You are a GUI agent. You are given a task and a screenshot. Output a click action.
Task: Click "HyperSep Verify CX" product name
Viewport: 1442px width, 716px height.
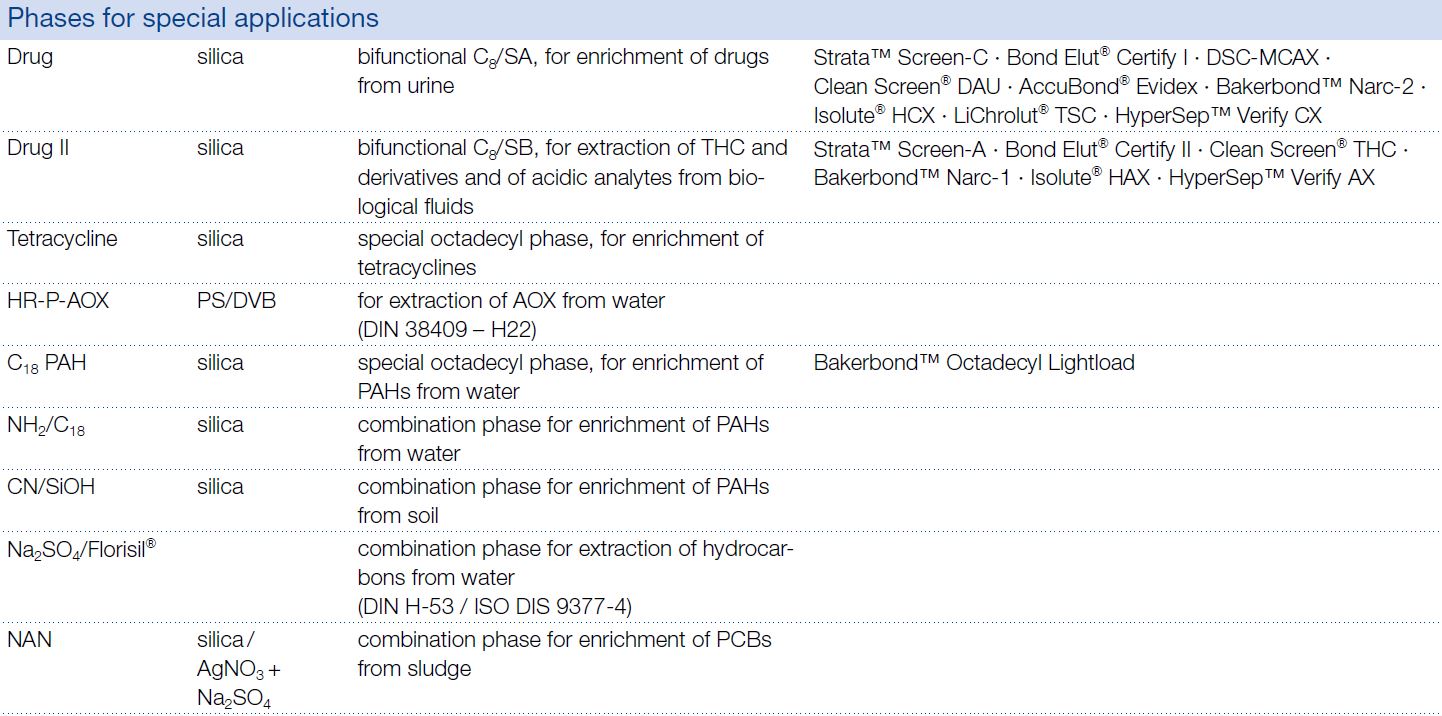(x=1218, y=116)
